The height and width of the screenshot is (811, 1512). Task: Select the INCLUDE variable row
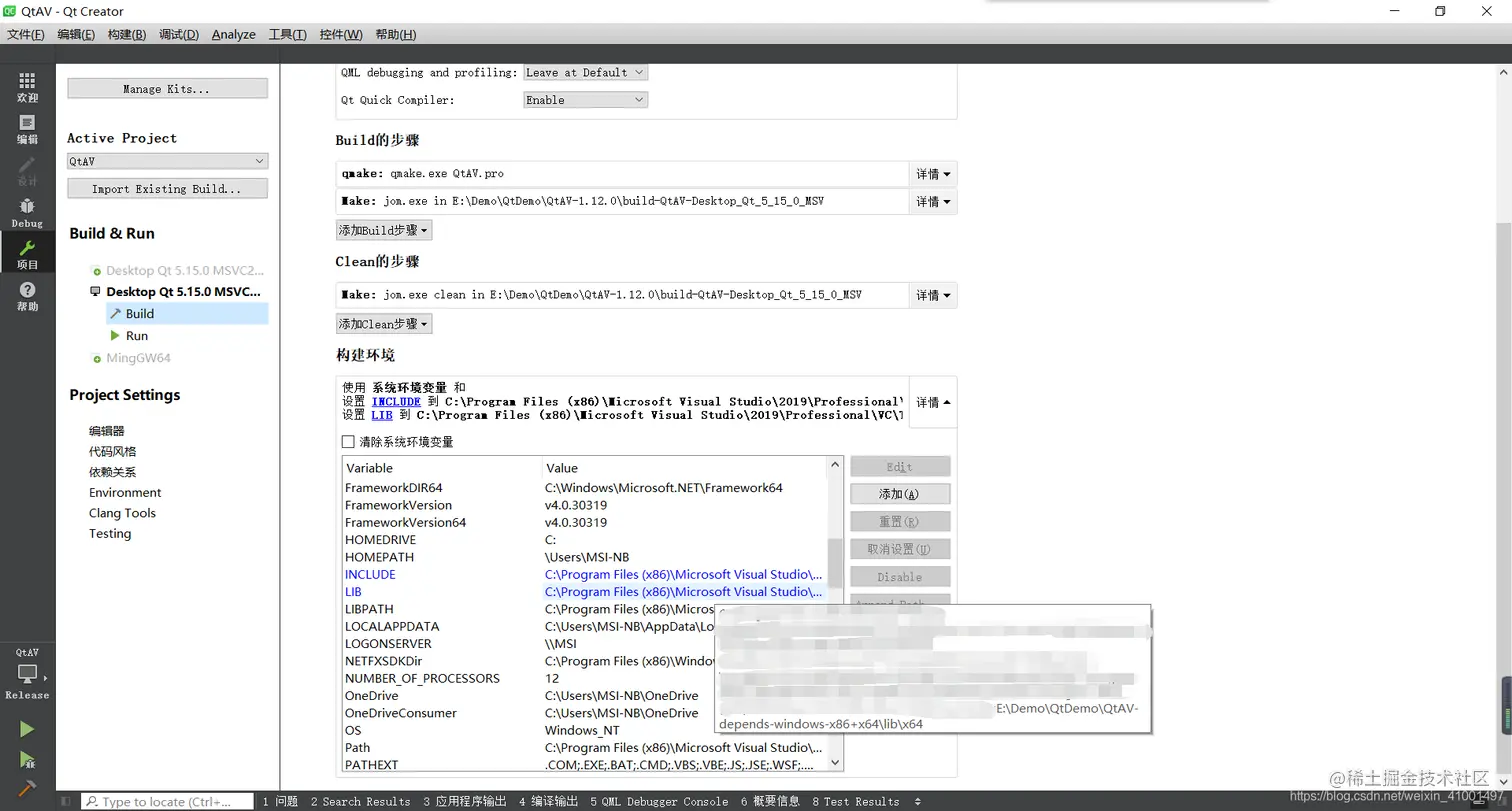pos(585,575)
